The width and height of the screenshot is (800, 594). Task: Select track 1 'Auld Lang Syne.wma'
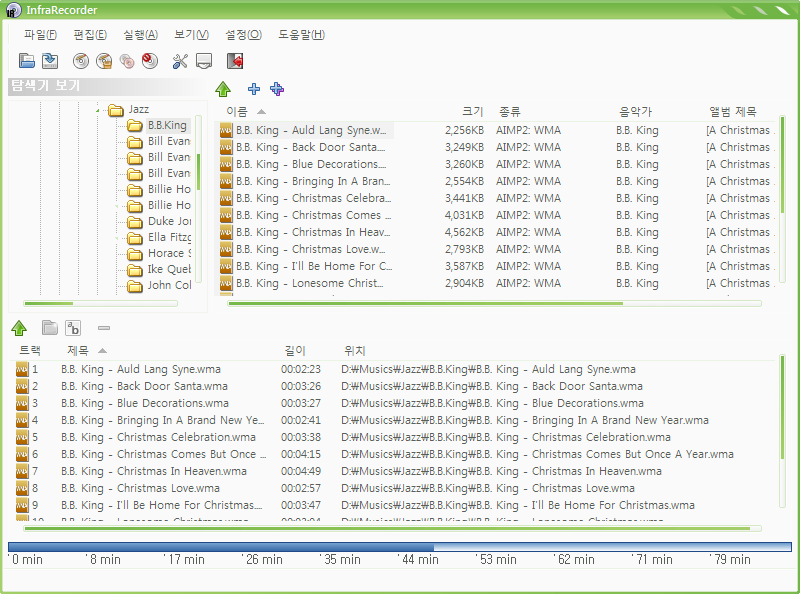tap(141, 369)
